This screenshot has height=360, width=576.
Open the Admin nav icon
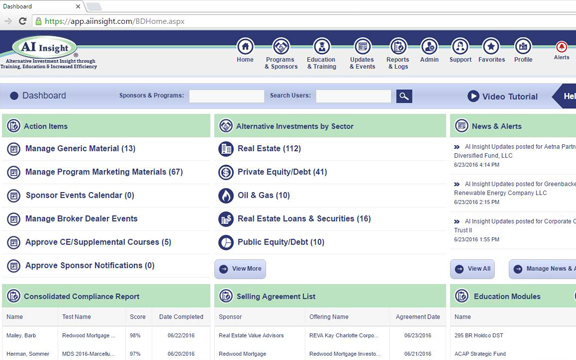[429, 47]
